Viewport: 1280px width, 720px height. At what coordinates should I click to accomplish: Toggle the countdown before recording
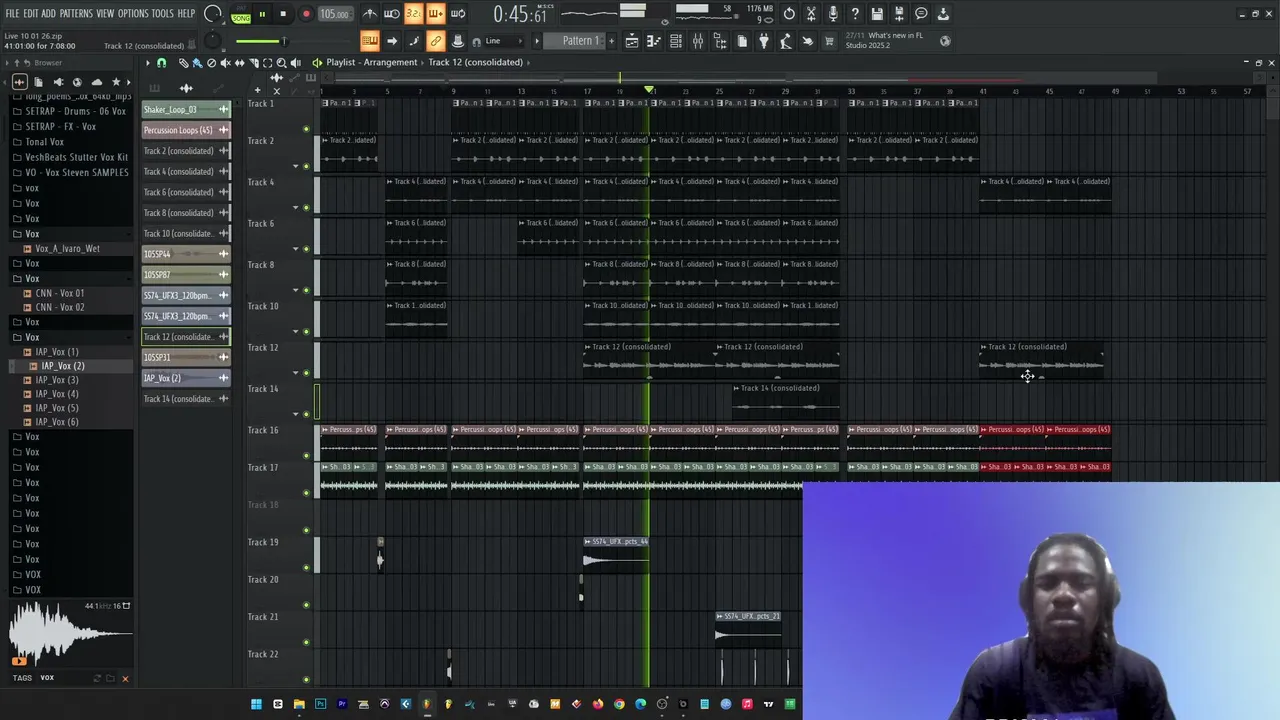click(413, 14)
